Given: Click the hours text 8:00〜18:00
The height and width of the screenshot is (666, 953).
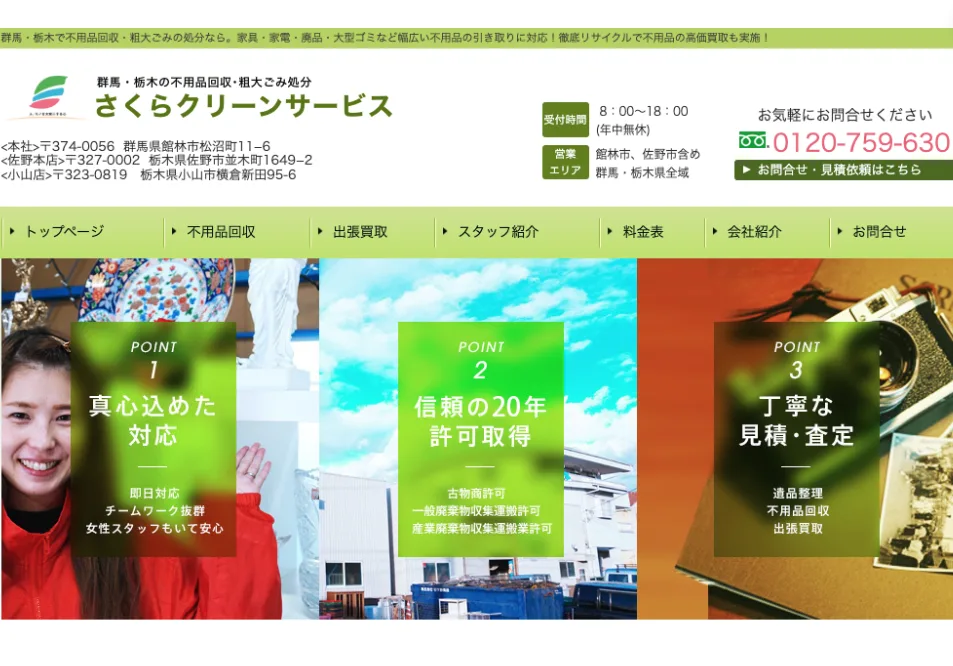Looking at the screenshot, I should [x=644, y=111].
